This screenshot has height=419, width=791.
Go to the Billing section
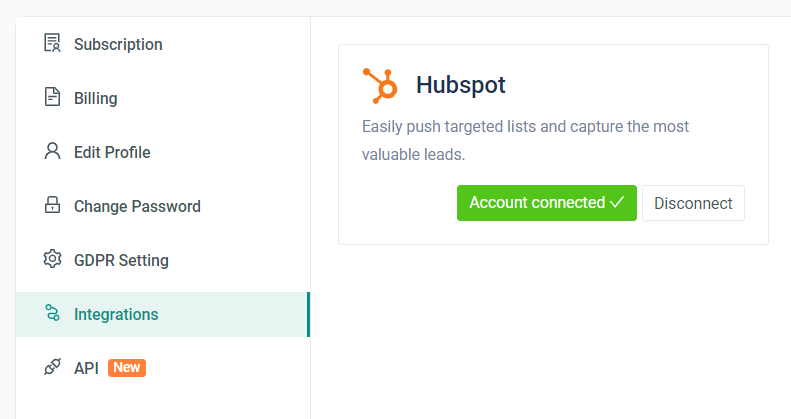point(95,98)
